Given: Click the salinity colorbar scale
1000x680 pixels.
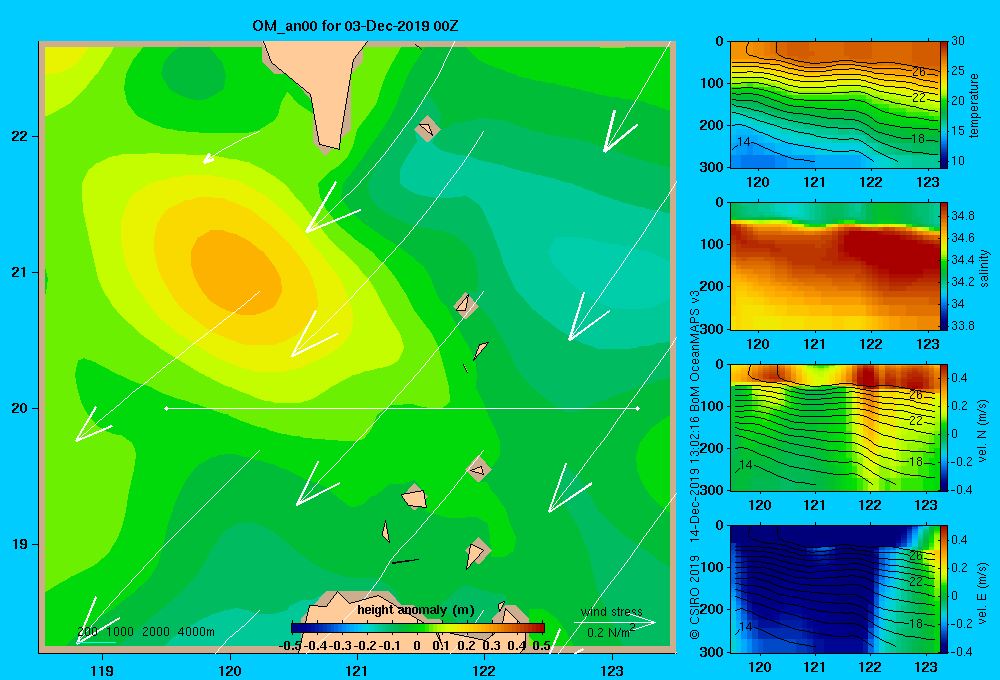Looking at the screenshot, I should tap(944, 266).
